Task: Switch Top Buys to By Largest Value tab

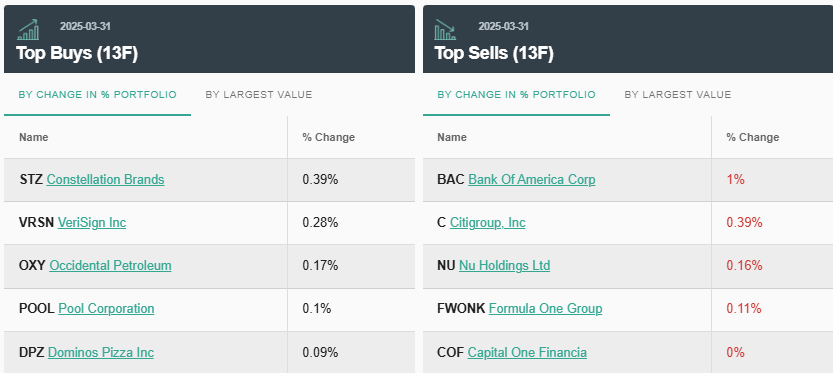Action: (259, 95)
